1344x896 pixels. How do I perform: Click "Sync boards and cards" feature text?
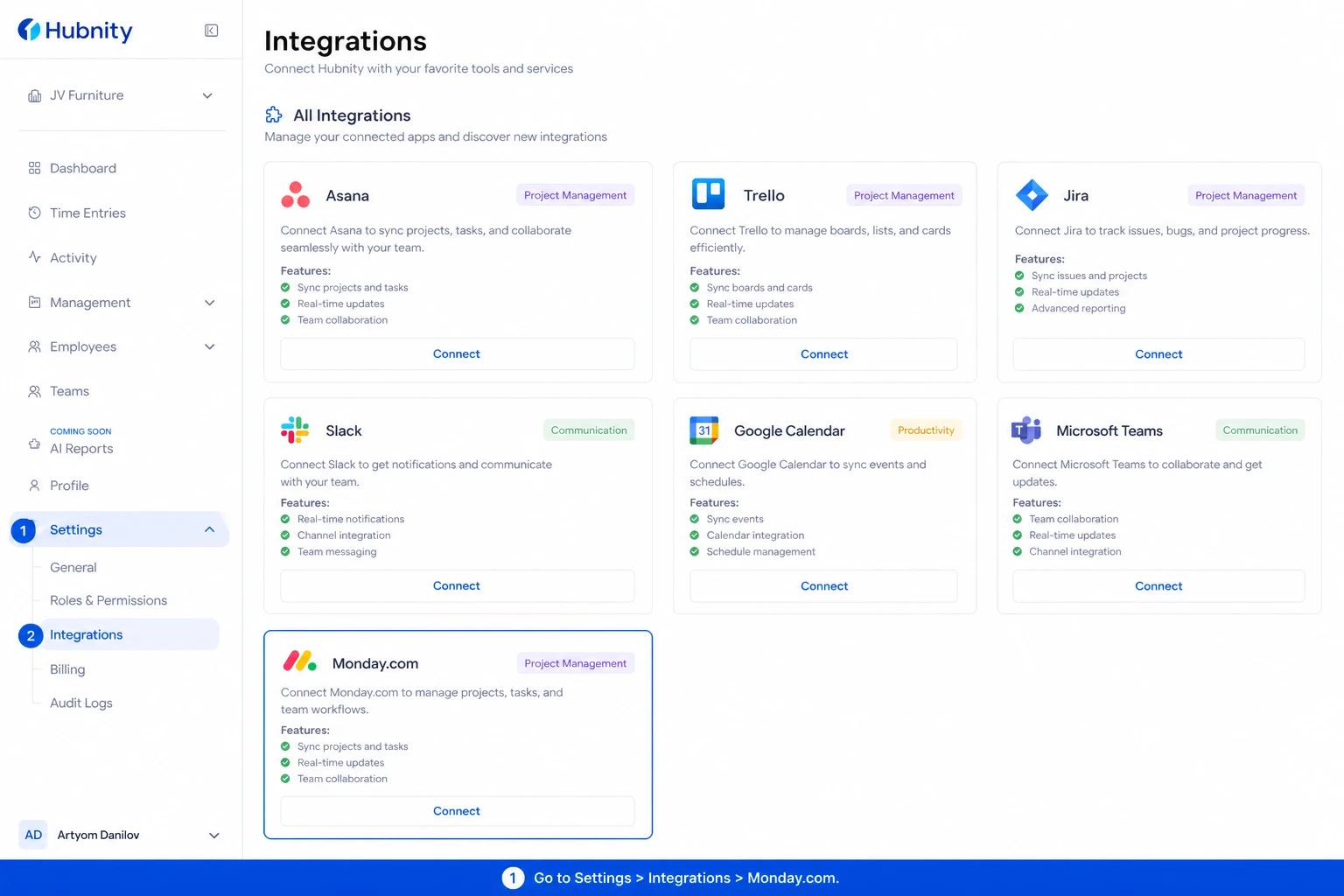tap(759, 287)
